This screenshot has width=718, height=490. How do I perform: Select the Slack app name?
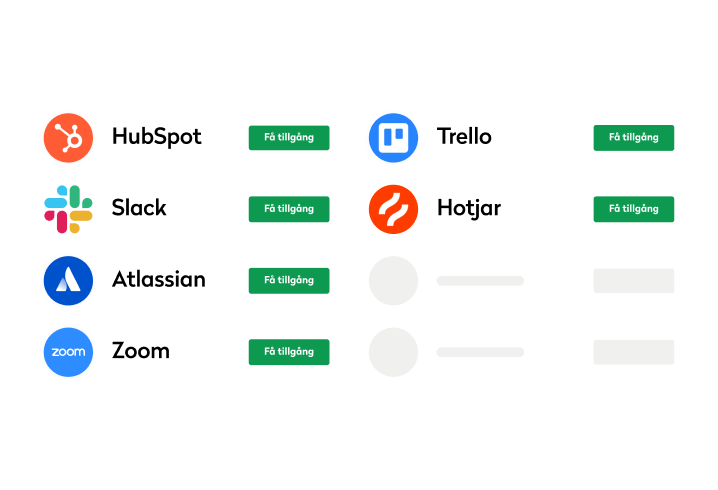pos(139,208)
